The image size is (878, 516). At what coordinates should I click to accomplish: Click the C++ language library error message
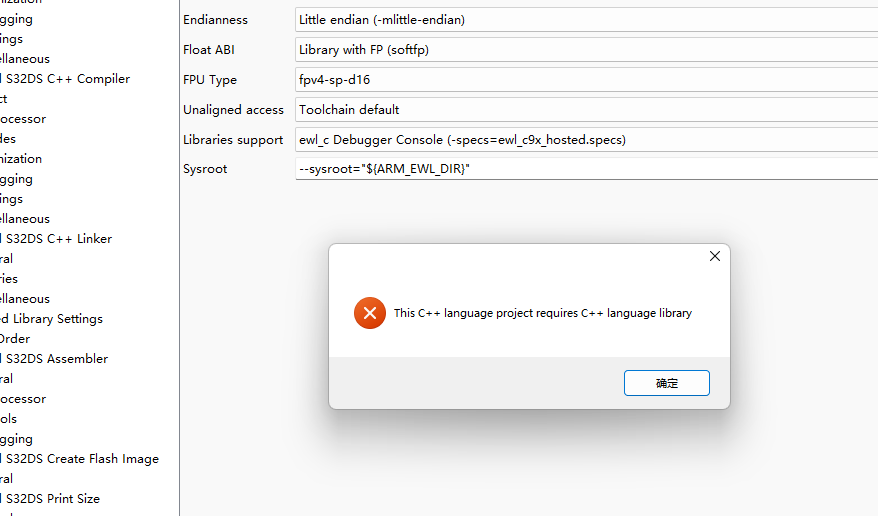click(542, 313)
